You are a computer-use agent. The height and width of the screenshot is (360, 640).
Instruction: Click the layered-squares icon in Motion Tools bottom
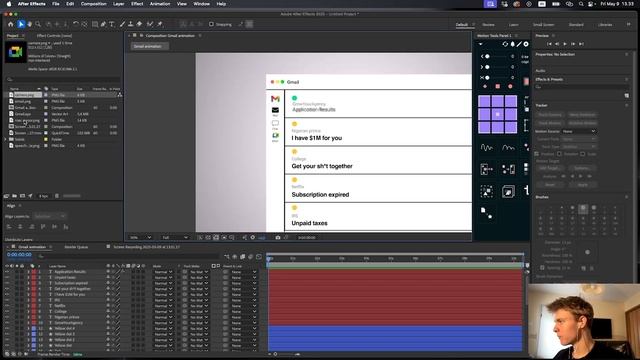508,191
